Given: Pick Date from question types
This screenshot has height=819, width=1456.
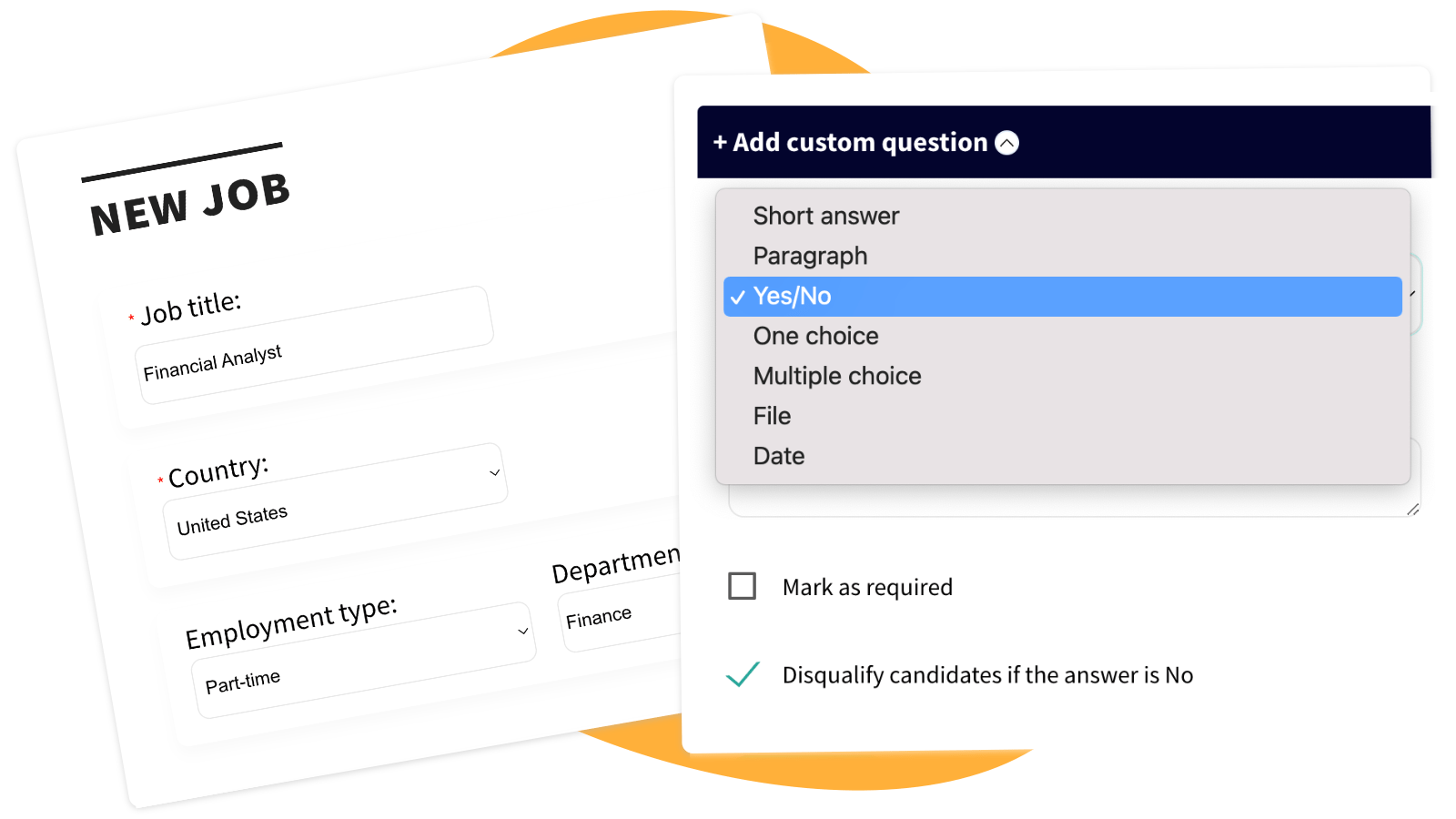Looking at the screenshot, I should [x=779, y=457].
